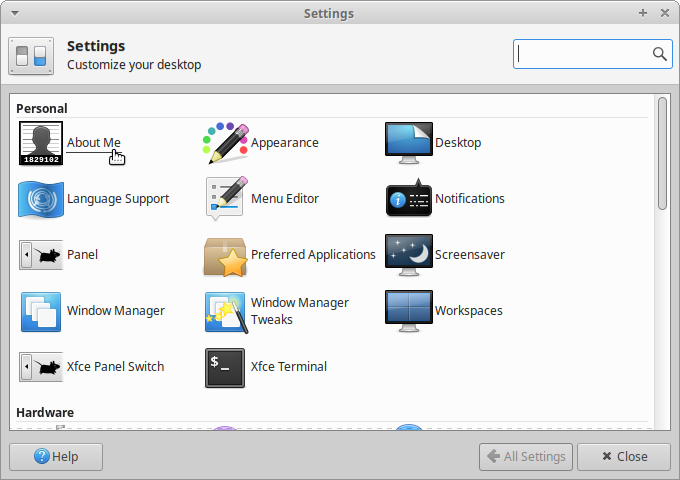Viewport: 680px width, 480px height.
Task: Click the Settings switches icon in header
Action: [x=31, y=56]
